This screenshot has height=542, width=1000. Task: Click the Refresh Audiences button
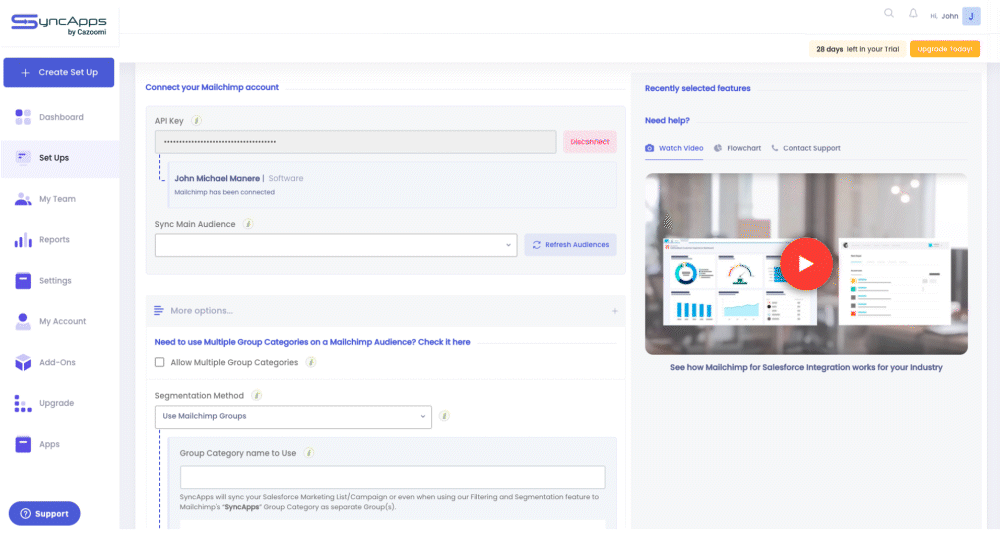click(570, 245)
